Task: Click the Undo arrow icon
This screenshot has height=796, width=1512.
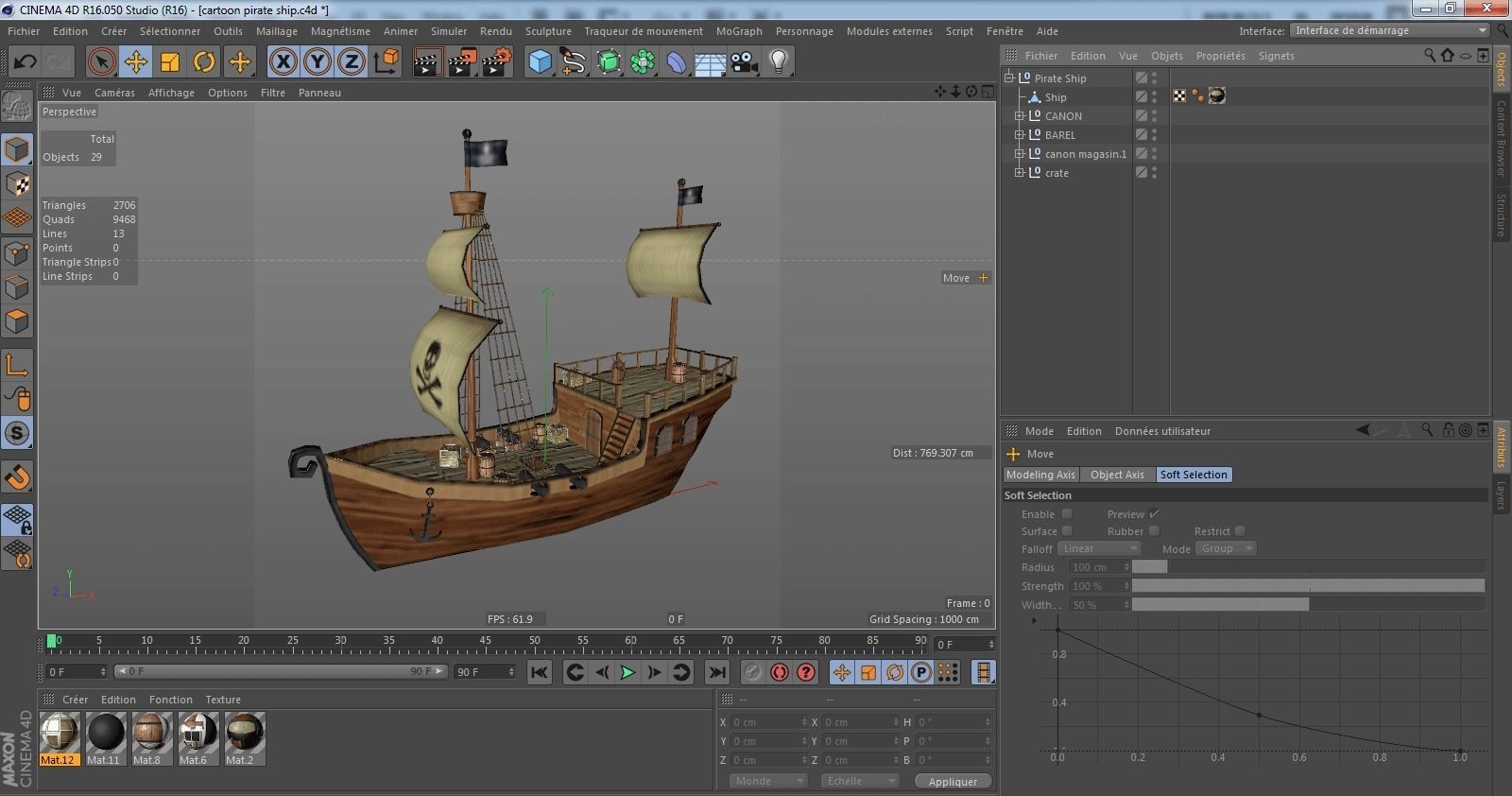Action: tap(25, 62)
